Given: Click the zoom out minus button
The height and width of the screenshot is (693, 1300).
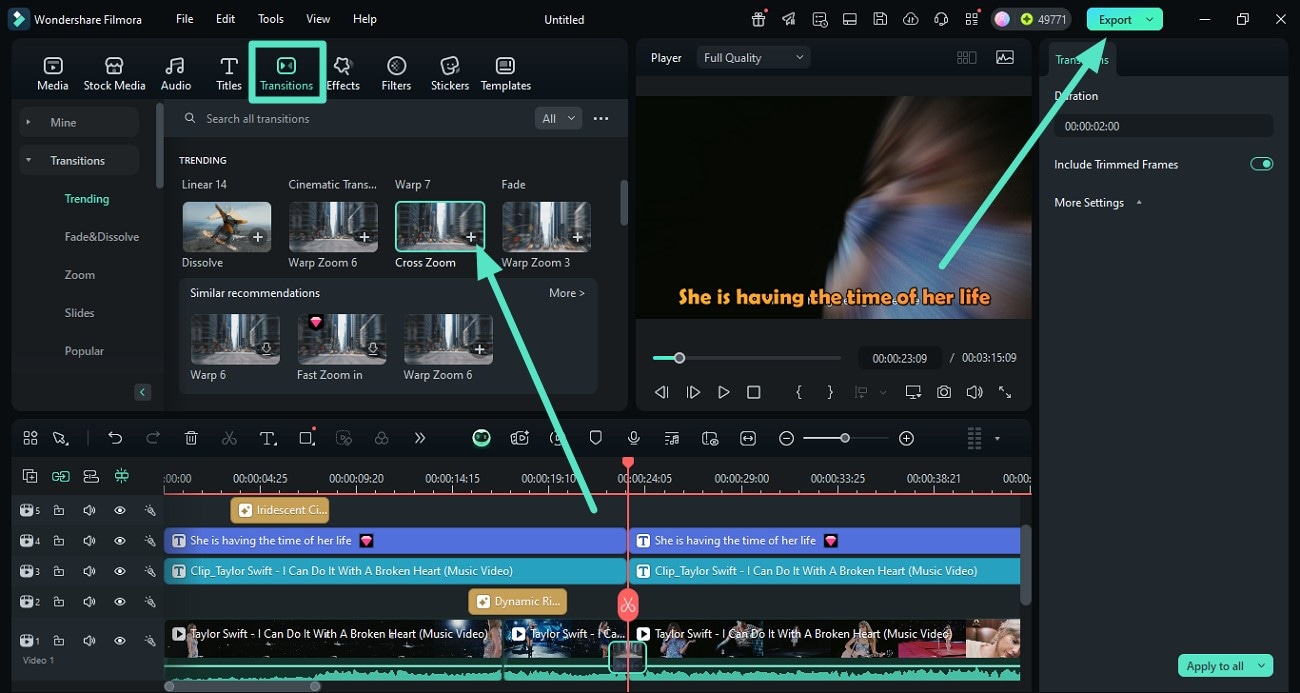Looking at the screenshot, I should click(787, 438).
